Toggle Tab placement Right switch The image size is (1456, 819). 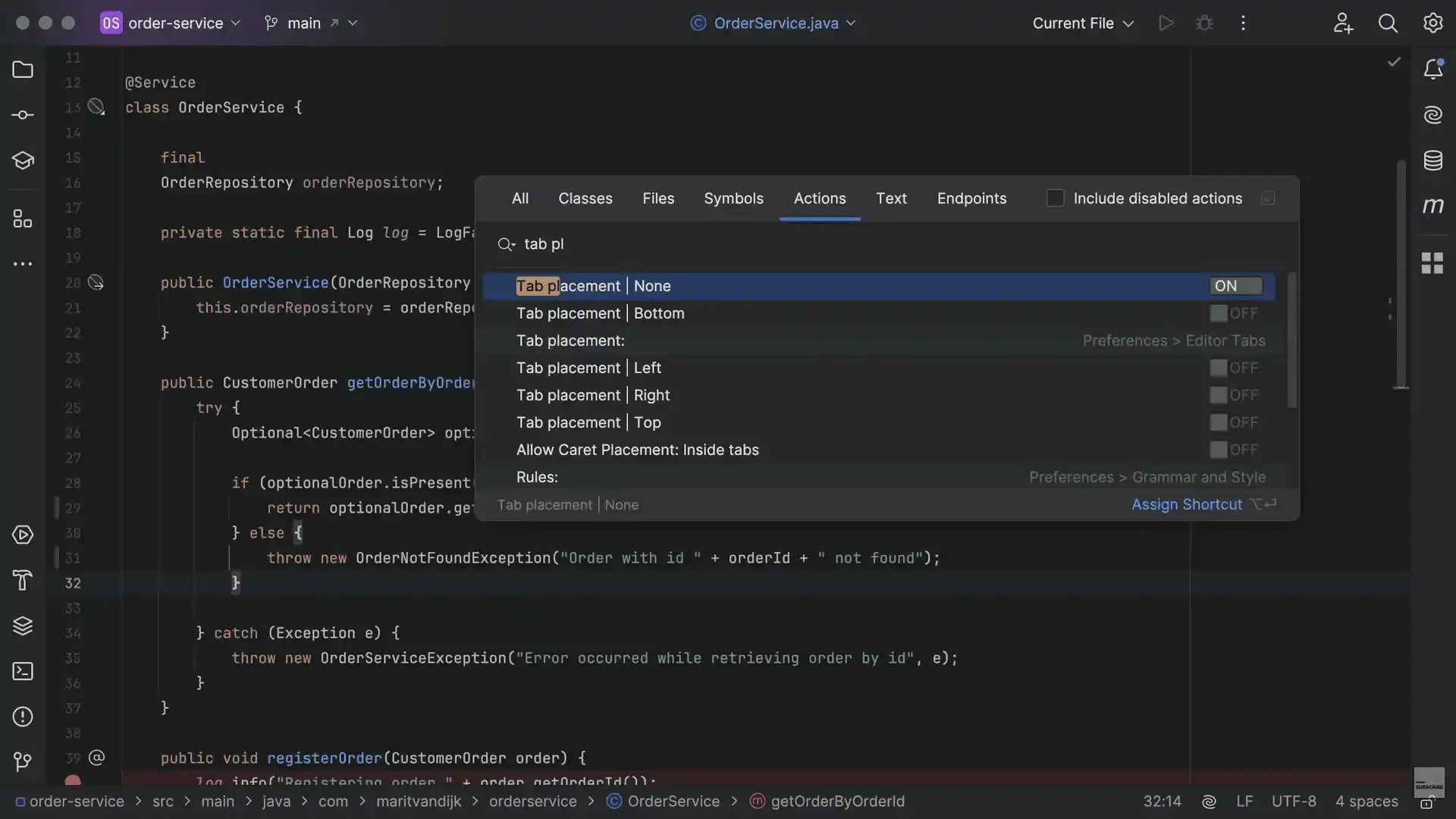click(1235, 395)
